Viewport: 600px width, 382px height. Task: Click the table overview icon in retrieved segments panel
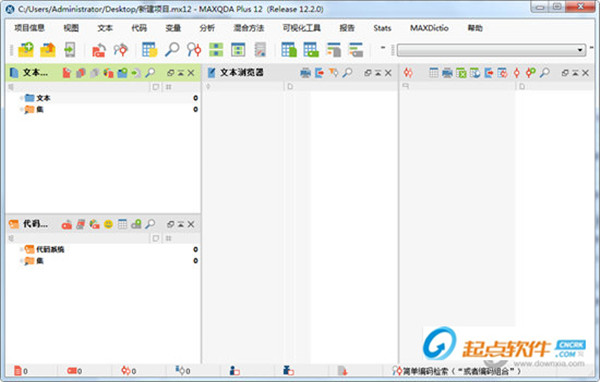434,72
